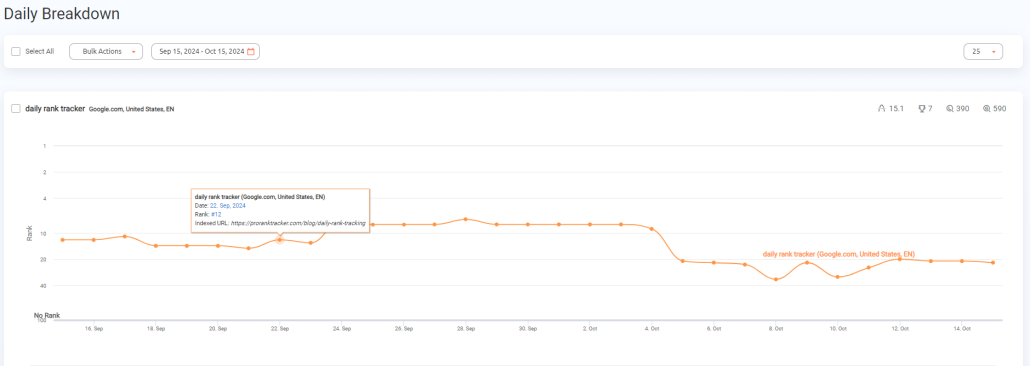Select the 2 Oct data point on chart
This screenshot has width=1030, height=366.
(589, 225)
